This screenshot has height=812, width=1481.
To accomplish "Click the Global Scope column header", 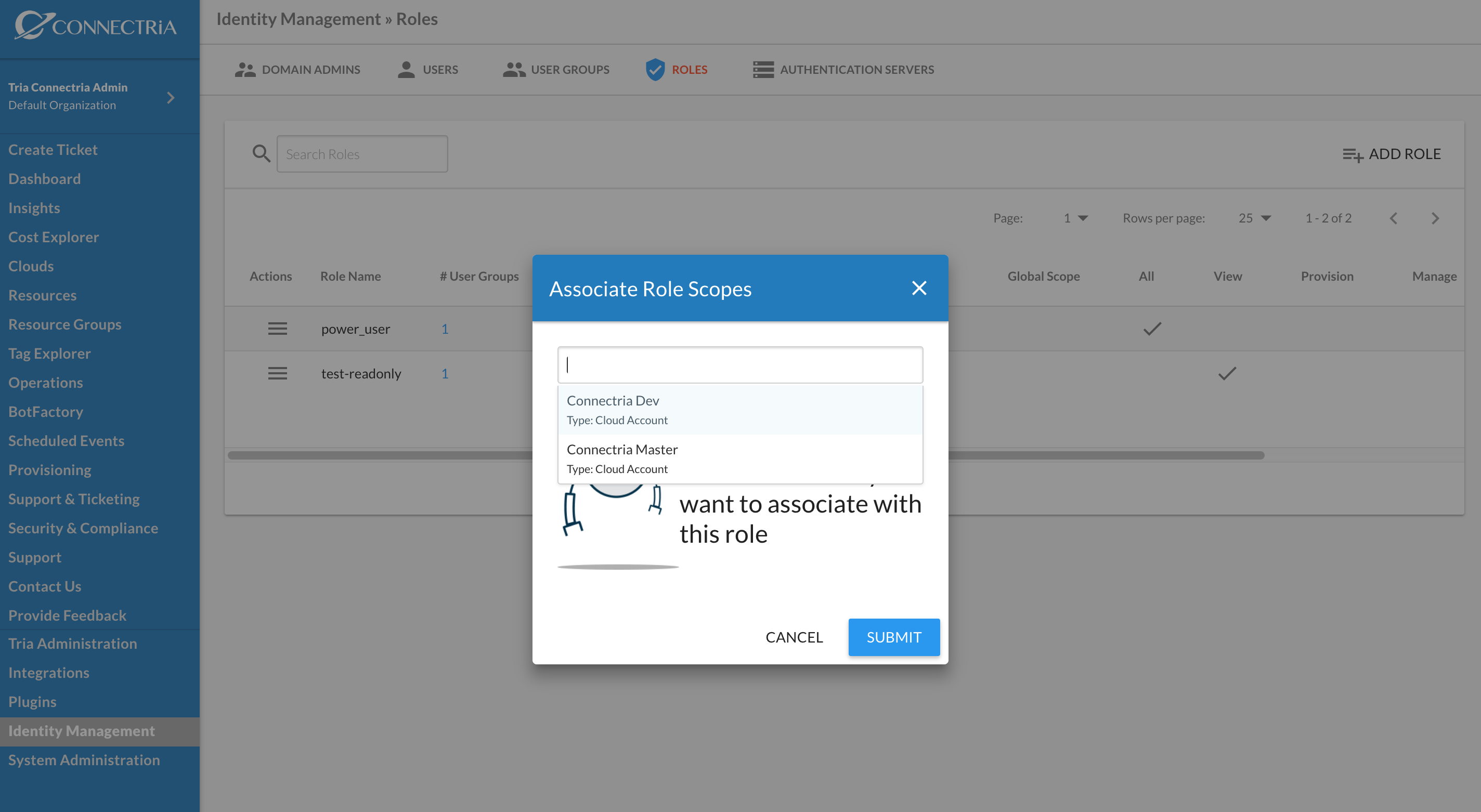I will coord(1043,276).
